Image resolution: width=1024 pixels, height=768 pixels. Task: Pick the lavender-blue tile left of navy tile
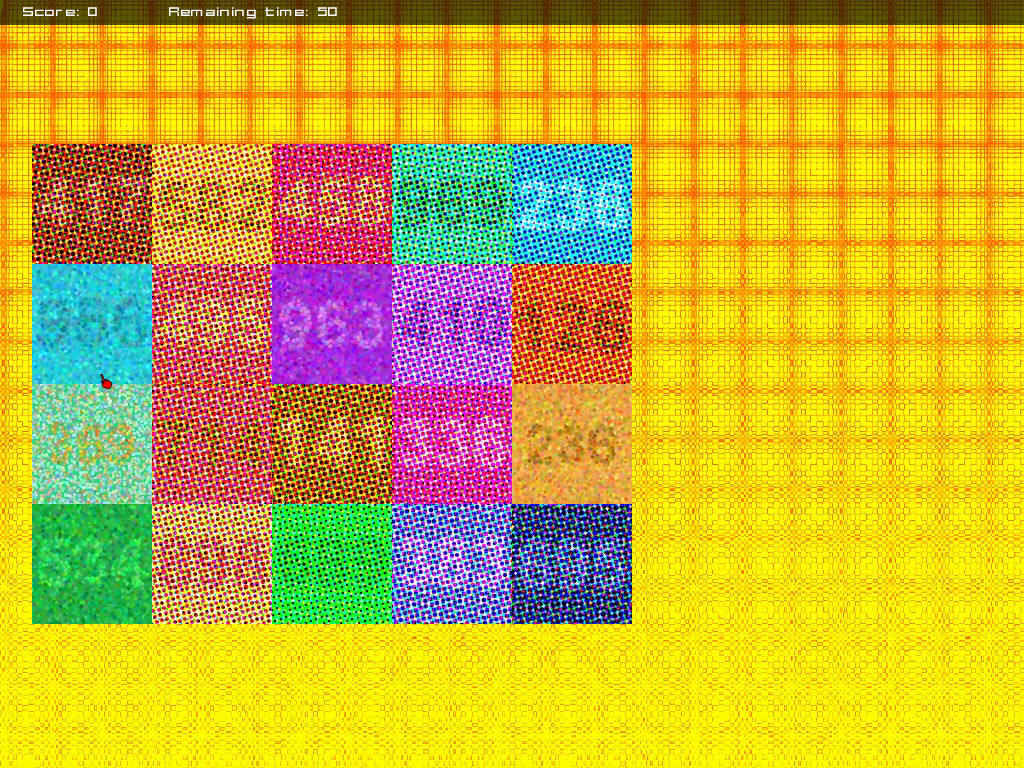(452, 564)
